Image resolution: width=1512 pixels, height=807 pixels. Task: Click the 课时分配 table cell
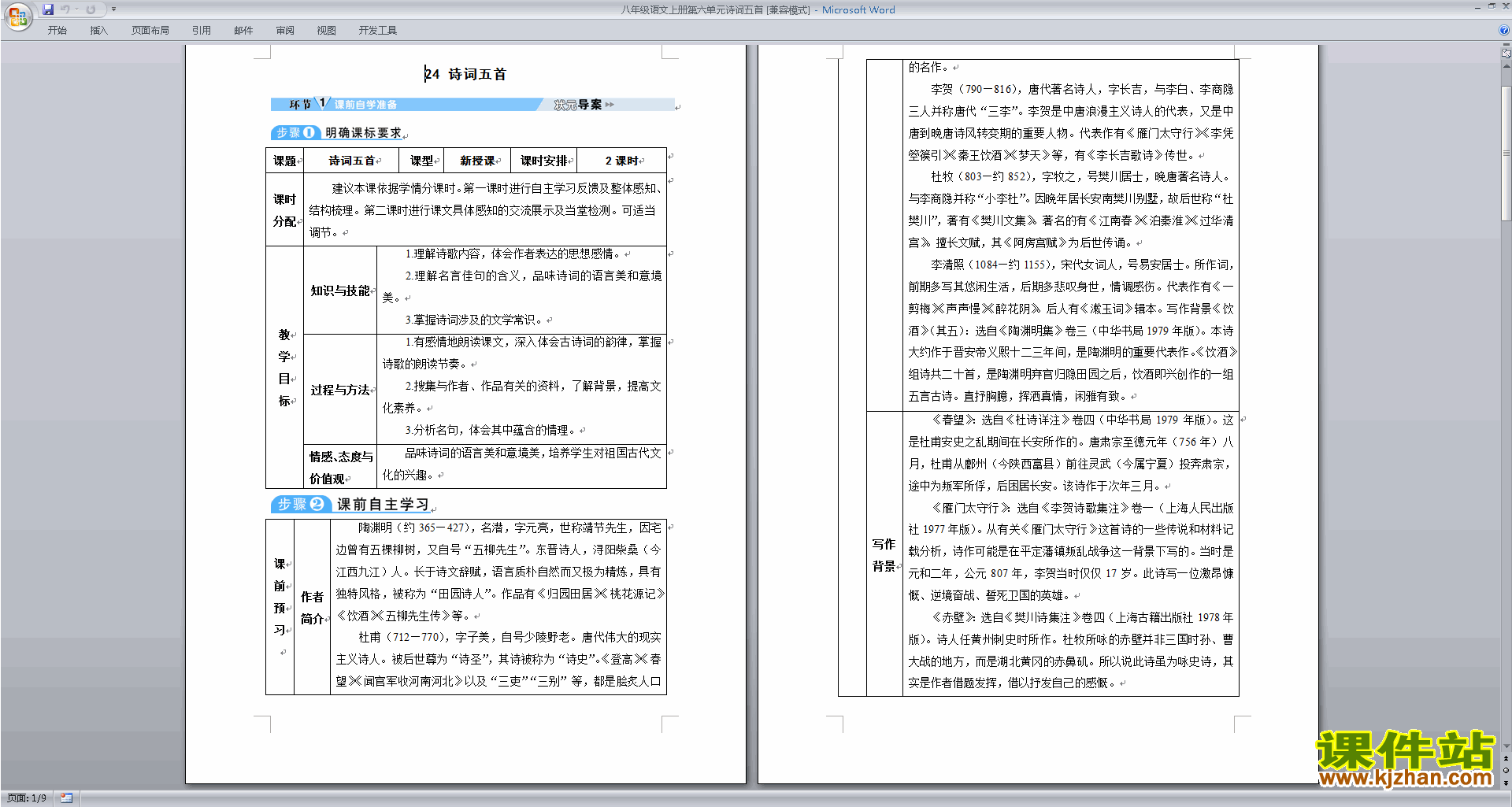point(285,209)
